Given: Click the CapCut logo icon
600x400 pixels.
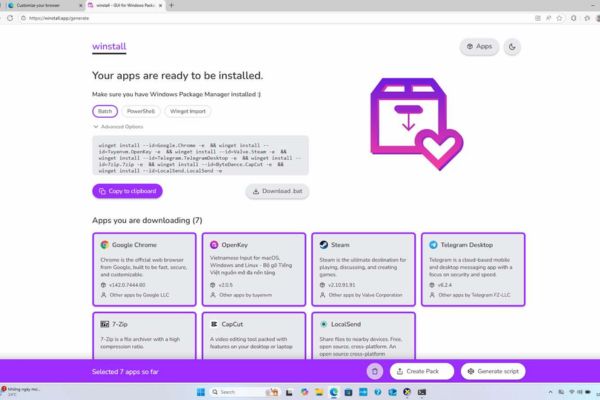Looking at the screenshot, I should pos(214,324).
